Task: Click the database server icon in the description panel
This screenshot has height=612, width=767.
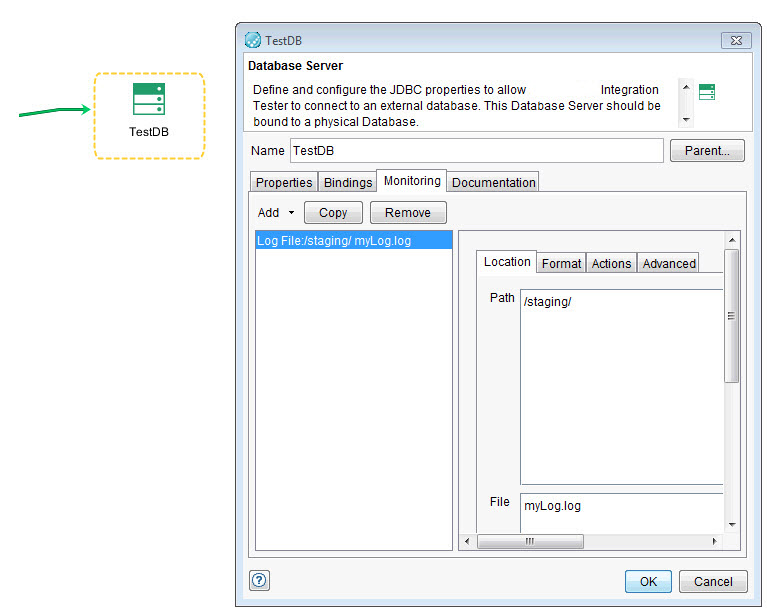Action: (x=707, y=92)
